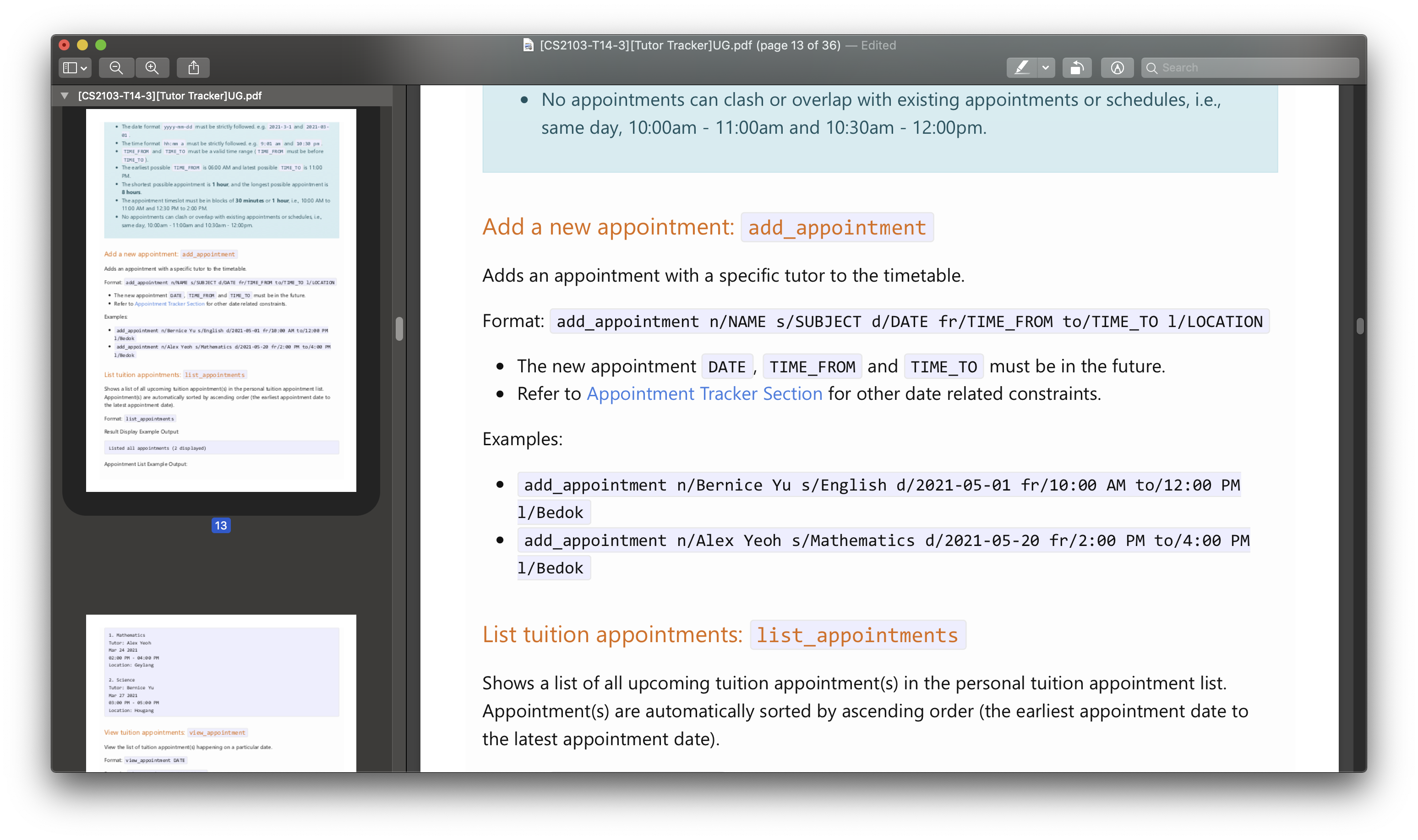The image size is (1418, 840).
Task: Click the rotate page icon
Action: [x=1076, y=68]
